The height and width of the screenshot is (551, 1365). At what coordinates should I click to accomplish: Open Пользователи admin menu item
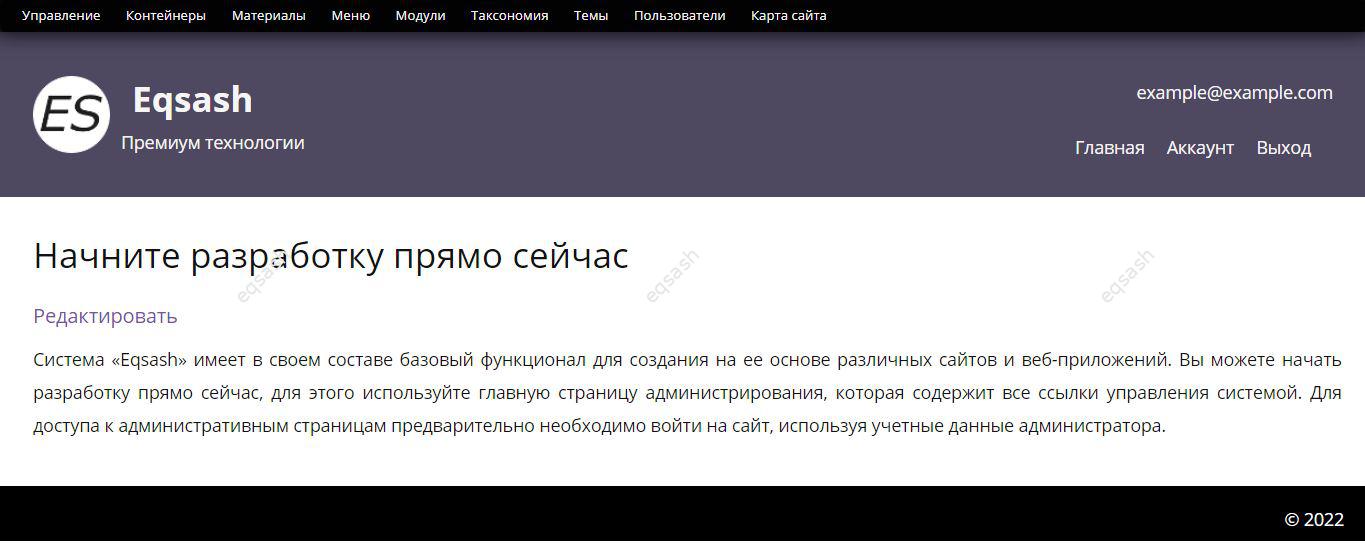[680, 15]
